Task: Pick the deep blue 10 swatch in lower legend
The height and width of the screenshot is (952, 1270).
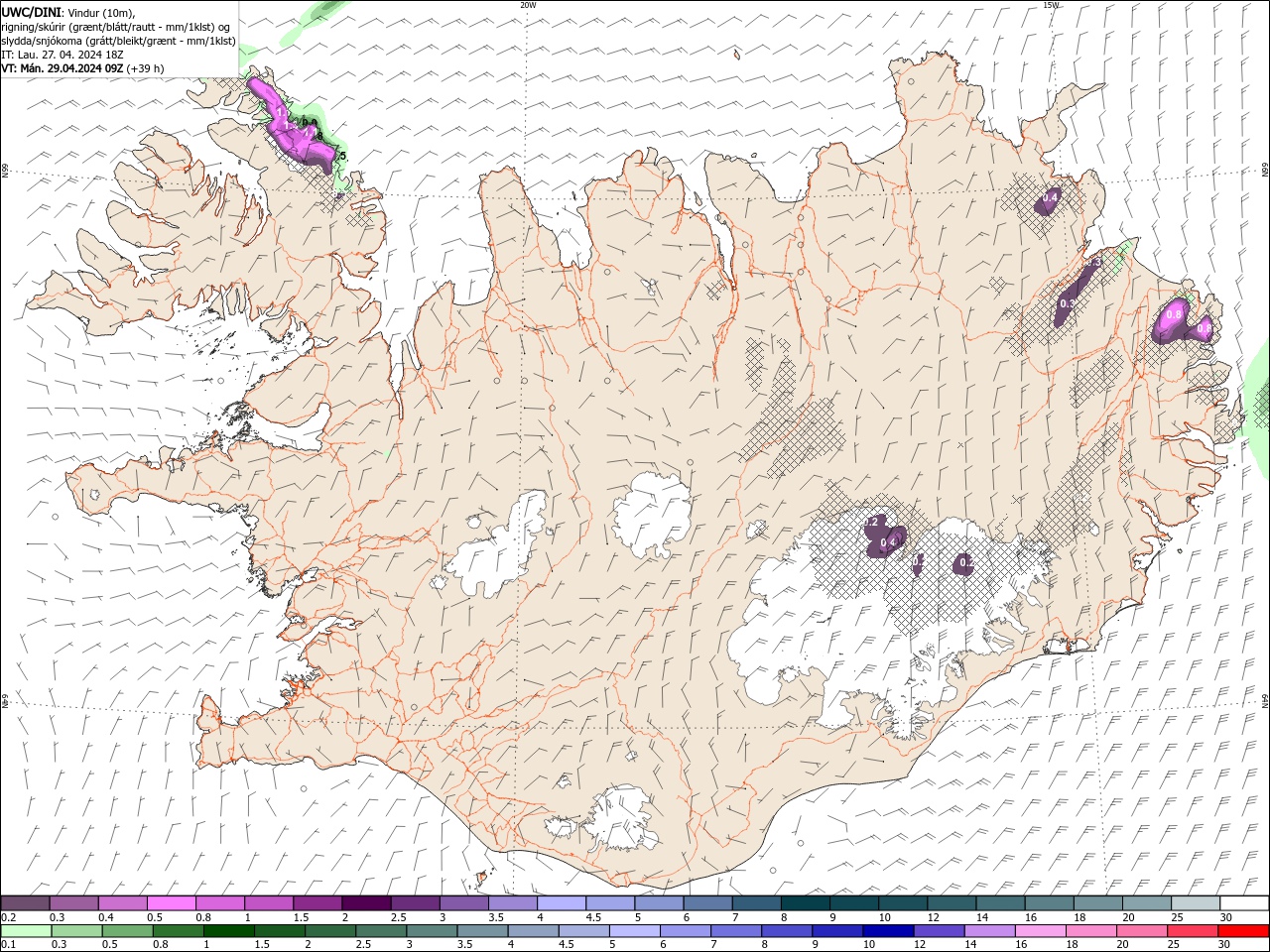Action: [x=888, y=931]
